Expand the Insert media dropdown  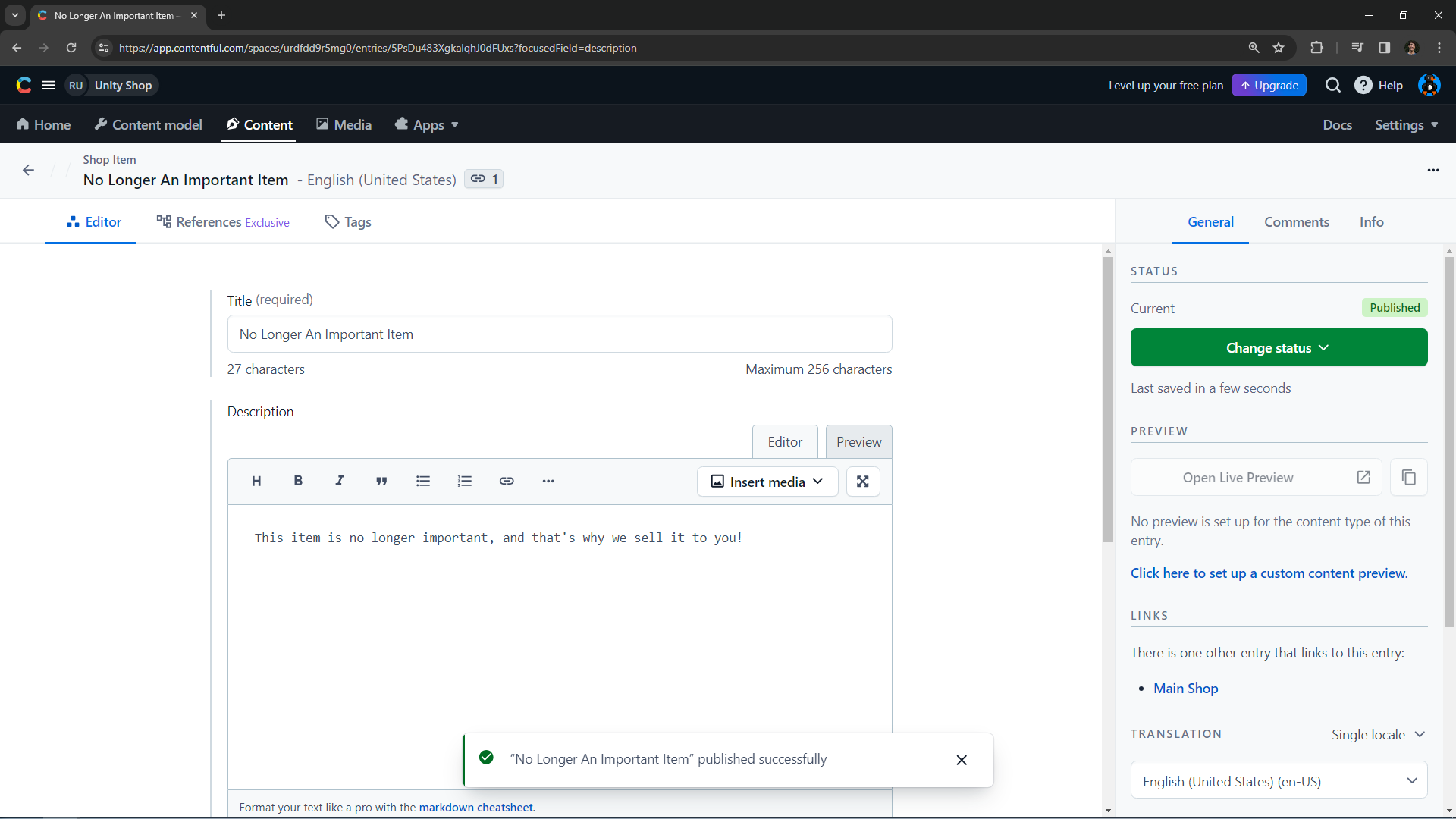[767, 482]
